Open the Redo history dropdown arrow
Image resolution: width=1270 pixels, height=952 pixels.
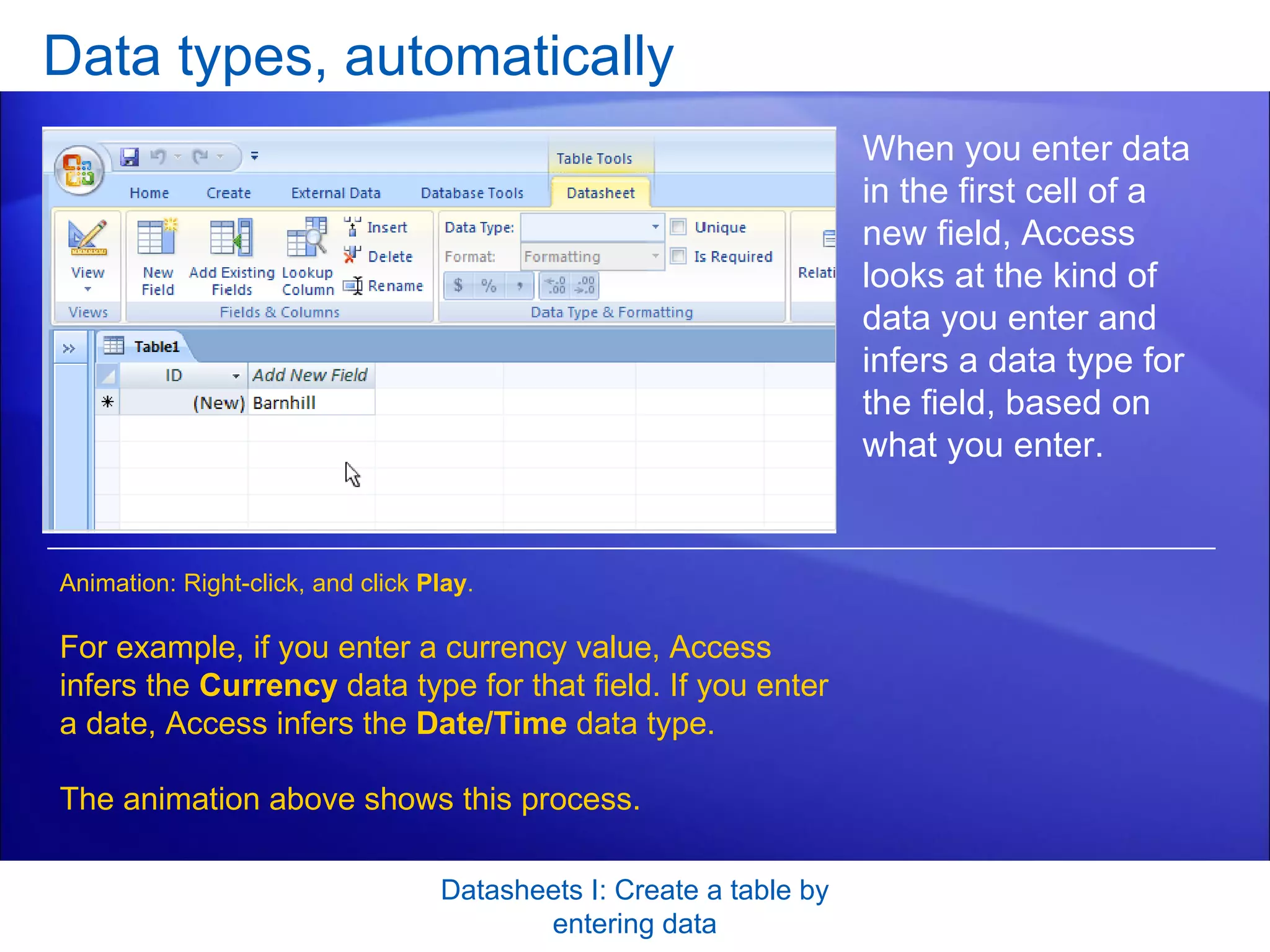point(220,157)
